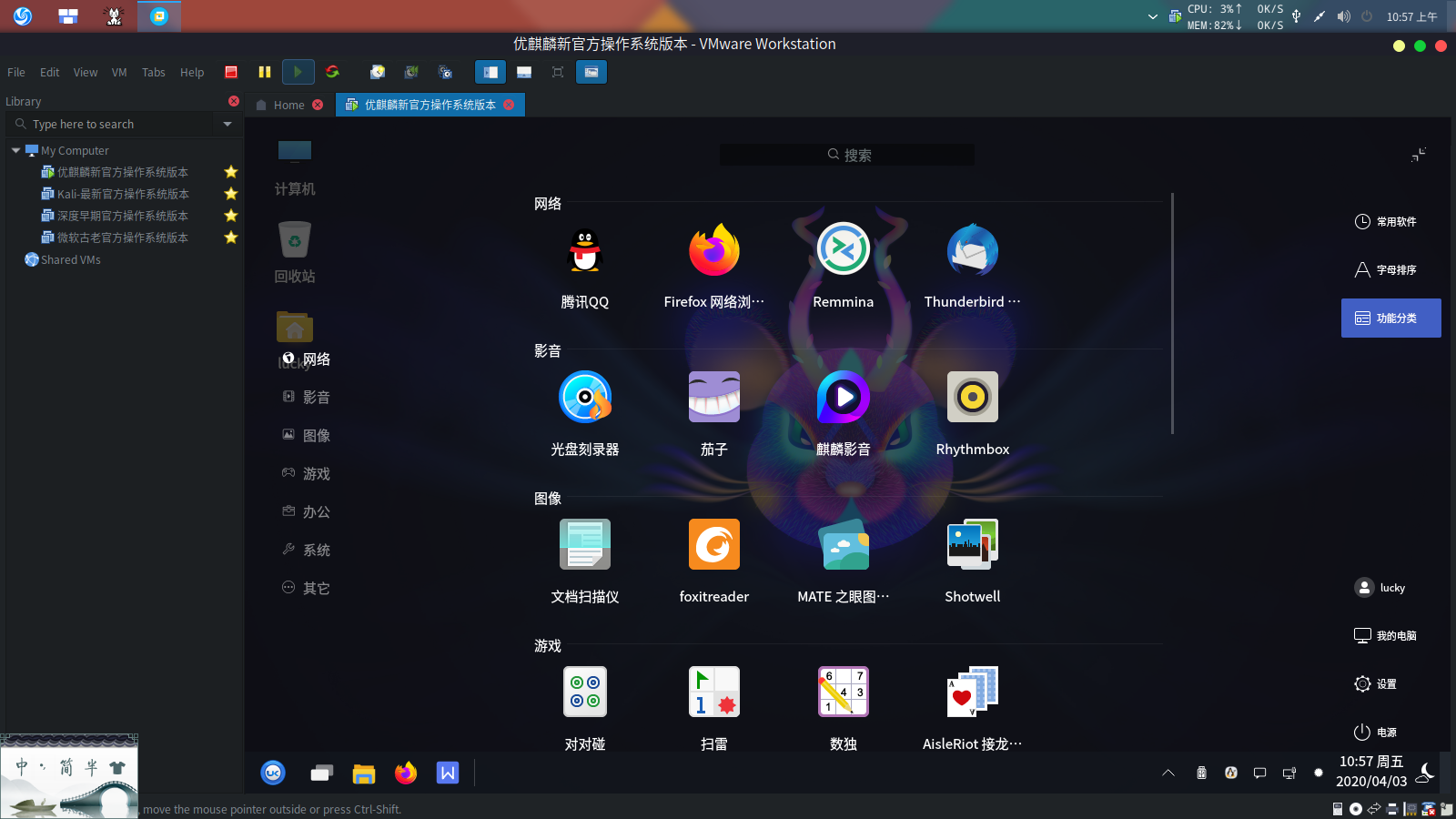Open Thunderbird mail app icon

pyautogui.click(x=973, y=250)
